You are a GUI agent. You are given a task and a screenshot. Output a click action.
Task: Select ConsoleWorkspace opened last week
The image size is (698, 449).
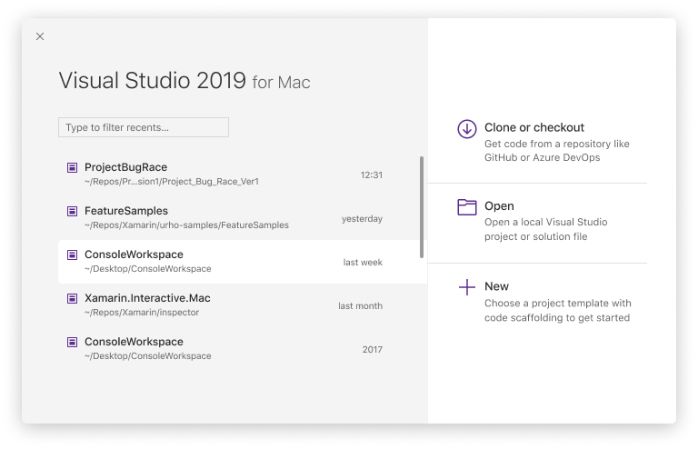pyautogui.click(x=242, y=262)
